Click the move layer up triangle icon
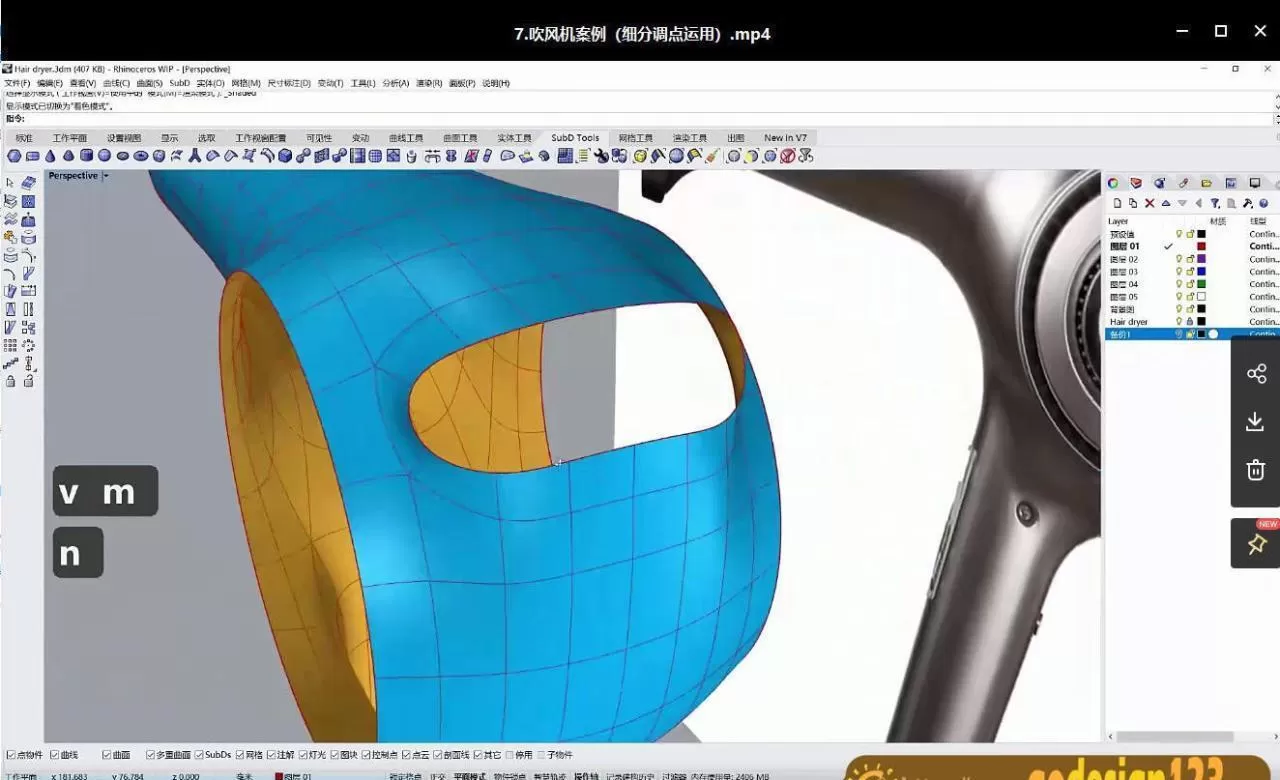This screenshot has height=780, width=1280. [x=1166, y=203]
